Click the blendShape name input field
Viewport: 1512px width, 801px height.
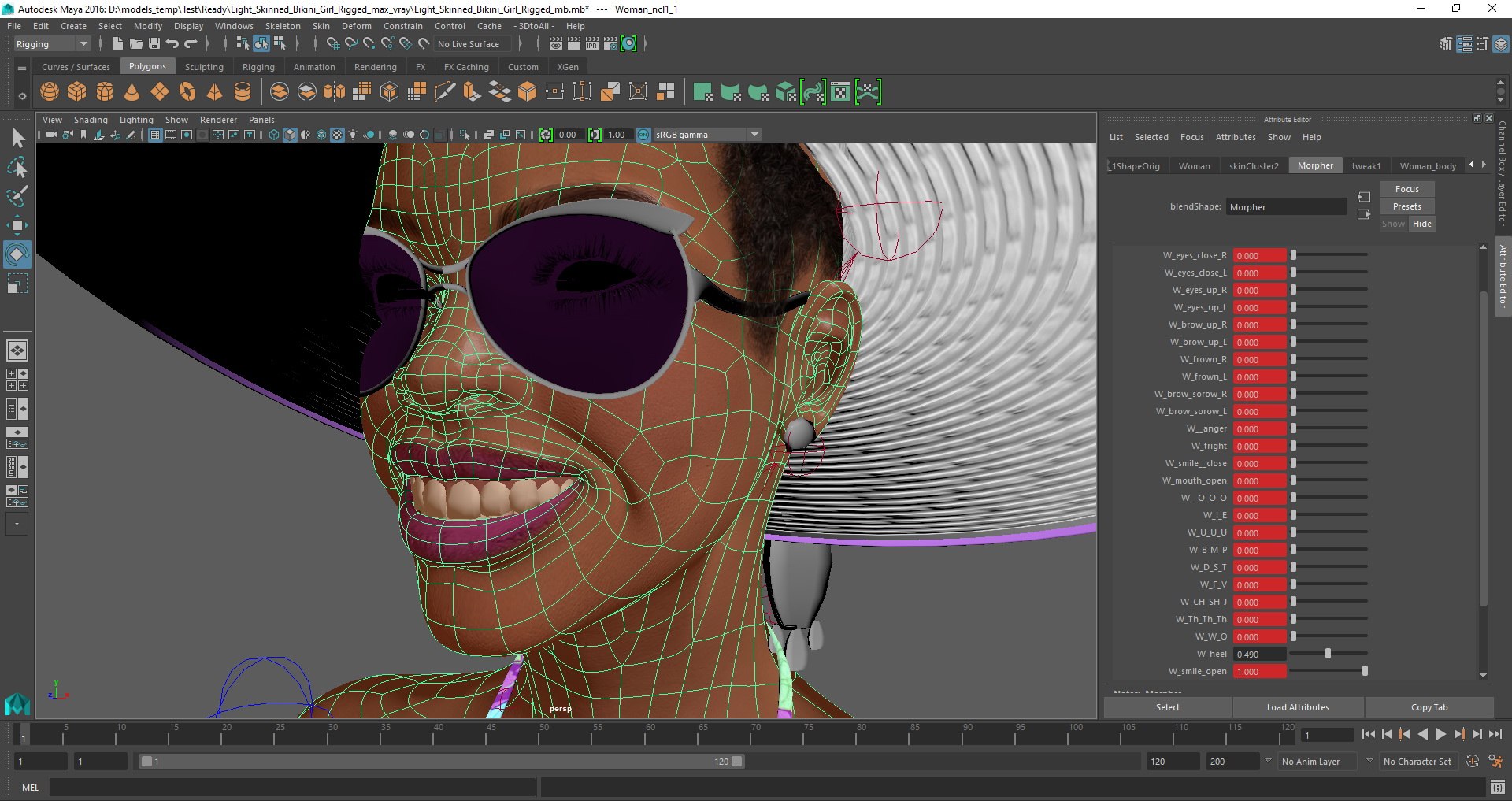[1286, 207]
